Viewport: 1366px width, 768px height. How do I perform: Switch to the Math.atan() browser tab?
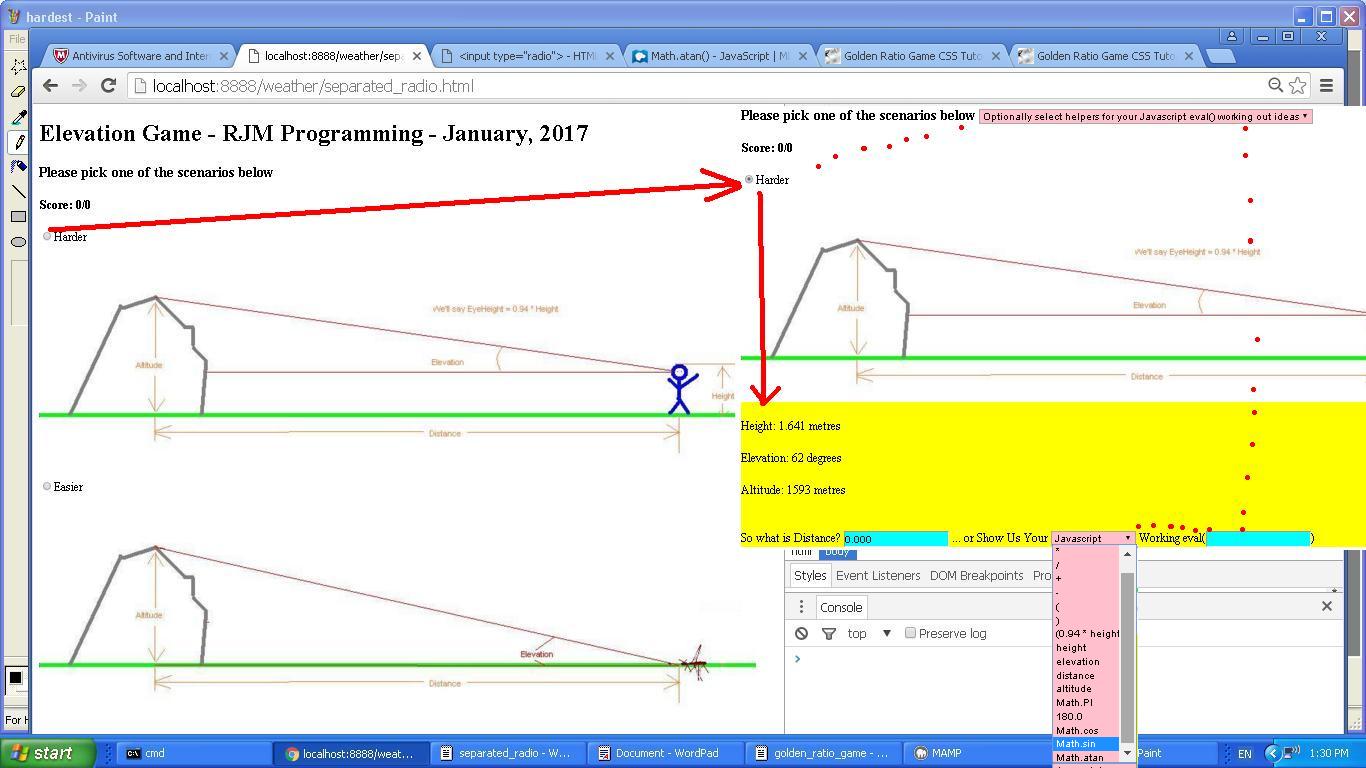coord(714,56)
